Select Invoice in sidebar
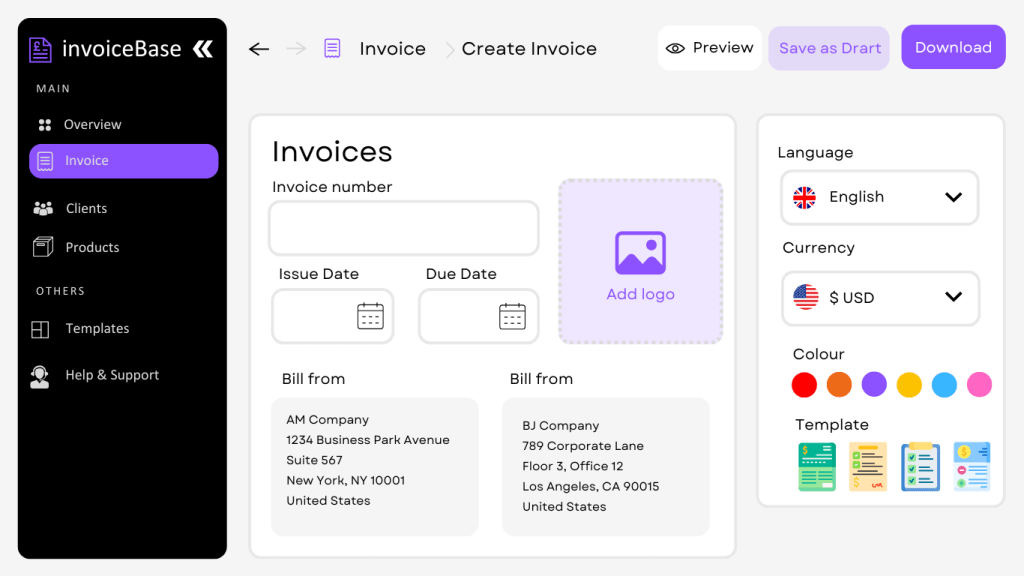This screenshot has height=576, width=1024. tap(123, 161)
